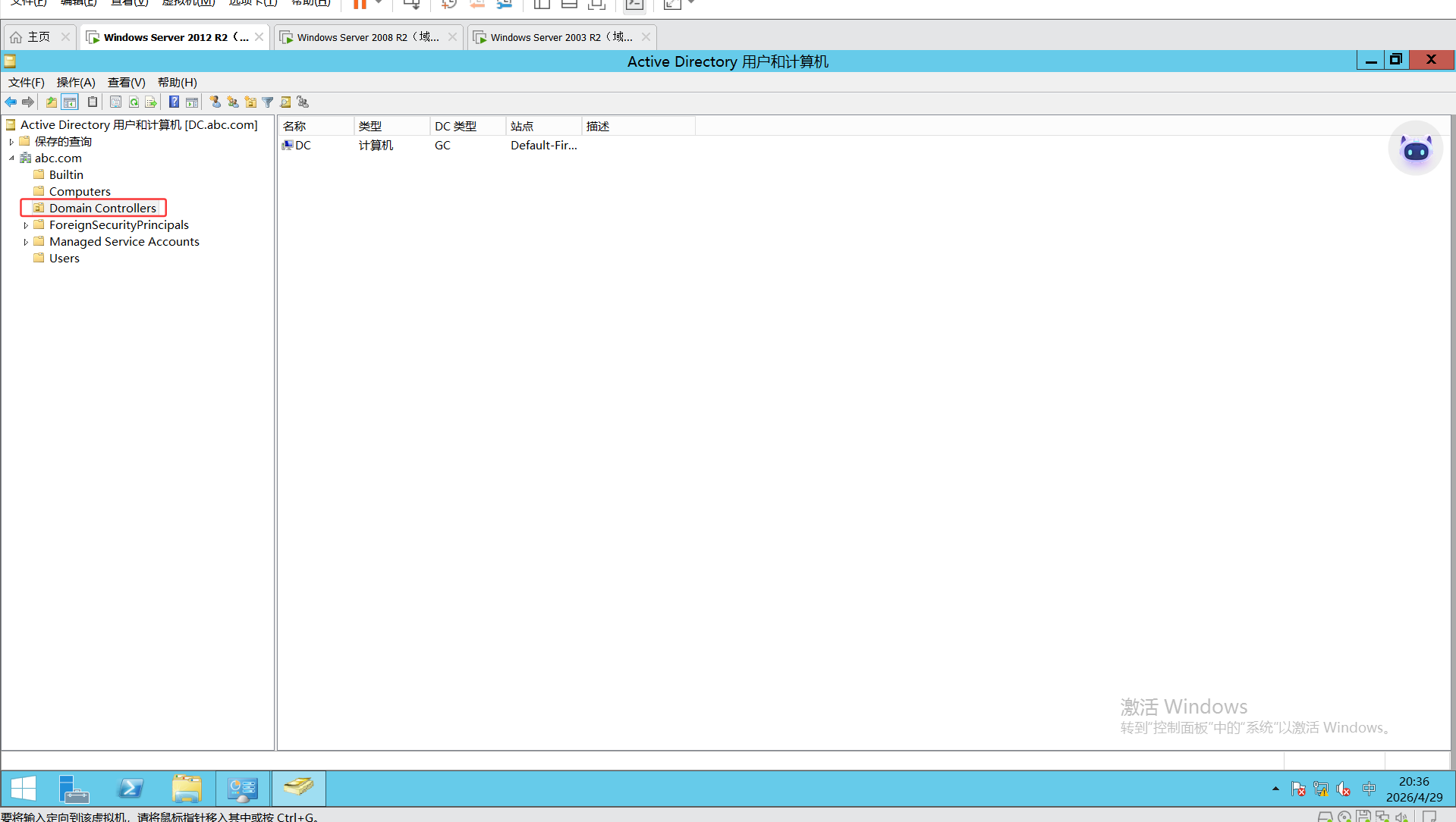1456x822 pixels.
Task: Click the Active Directory taskbar icon
Action: click(x=299, y=789)
